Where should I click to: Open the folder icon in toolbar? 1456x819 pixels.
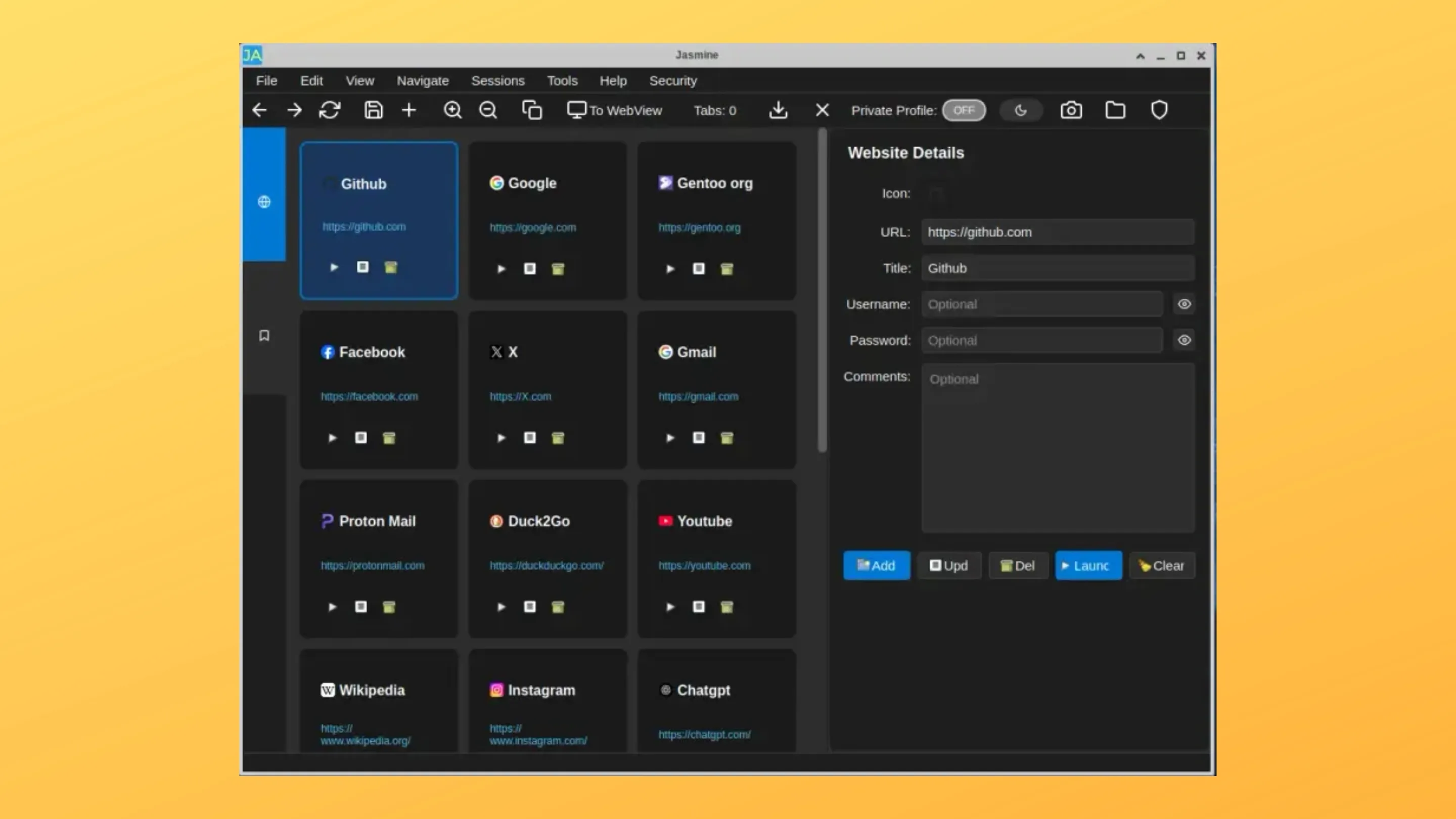[1115, 110]
